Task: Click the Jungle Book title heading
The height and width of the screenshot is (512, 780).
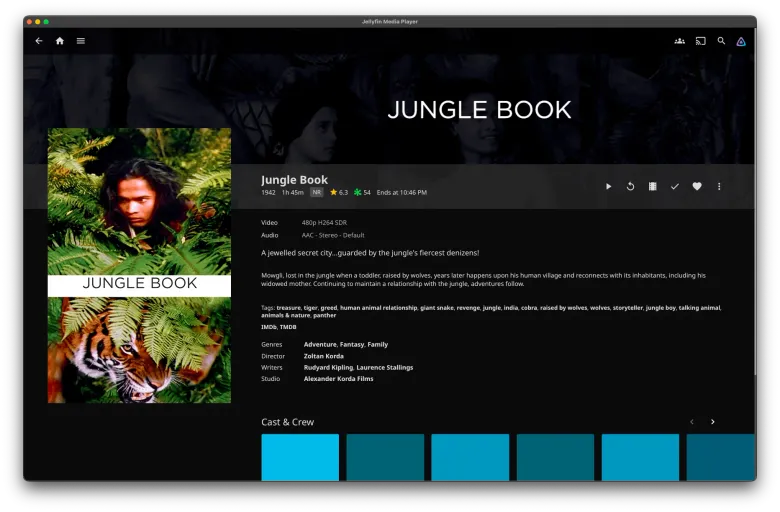Action: coord(294,180)
